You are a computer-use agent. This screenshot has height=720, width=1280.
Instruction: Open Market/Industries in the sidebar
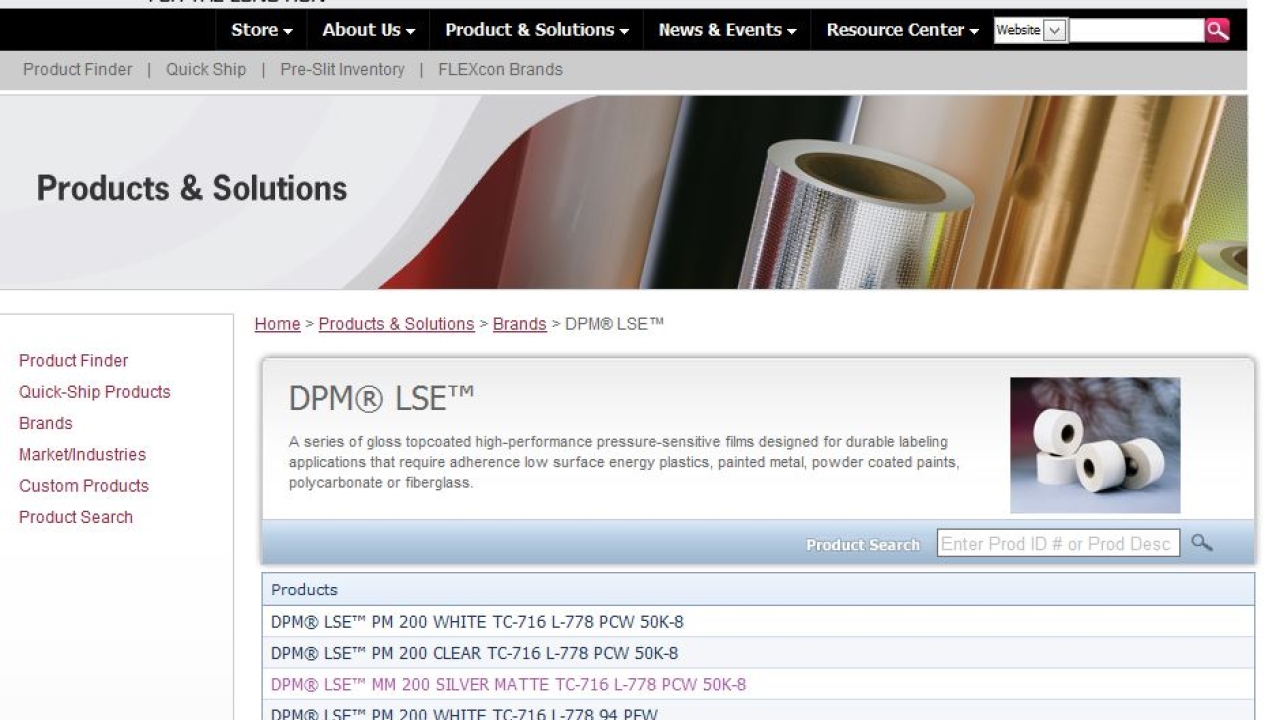coord(82,454)
